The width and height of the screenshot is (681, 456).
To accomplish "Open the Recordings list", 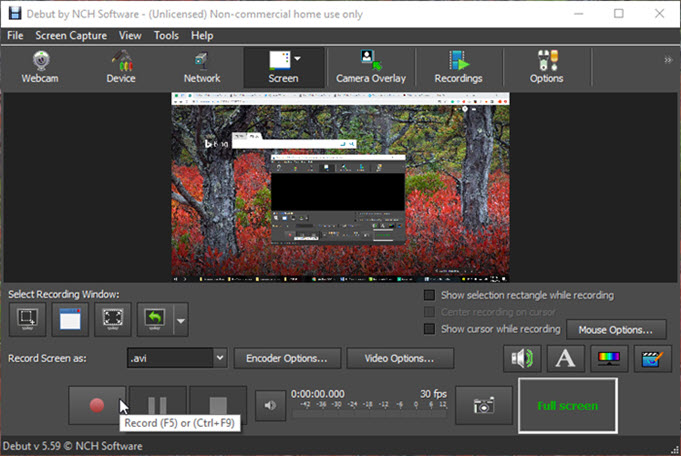I will click(458, 66).
